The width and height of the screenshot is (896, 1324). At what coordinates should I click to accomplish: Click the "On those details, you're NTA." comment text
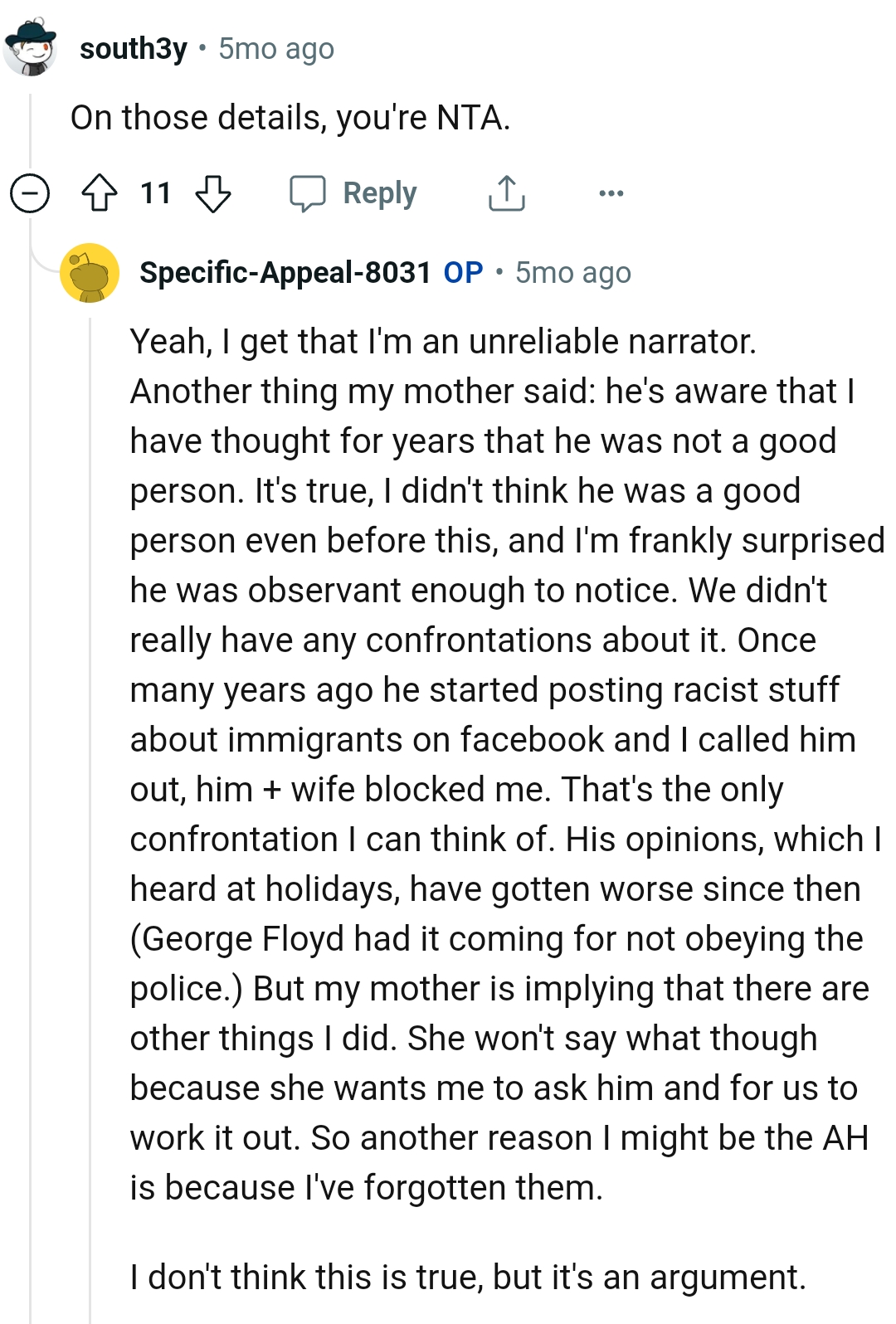coord(290,118)
